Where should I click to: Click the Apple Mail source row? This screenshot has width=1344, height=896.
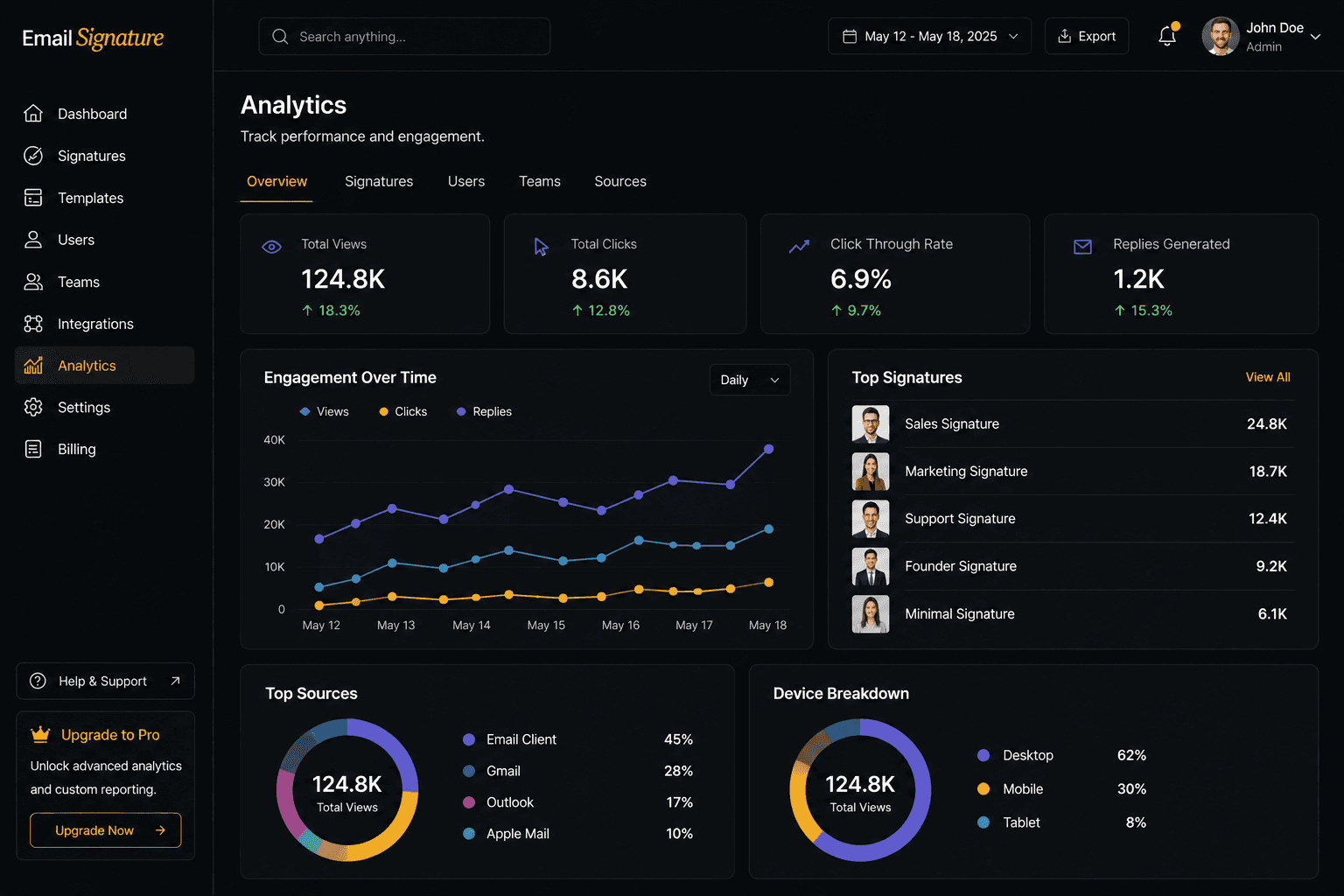click(577, 834)
